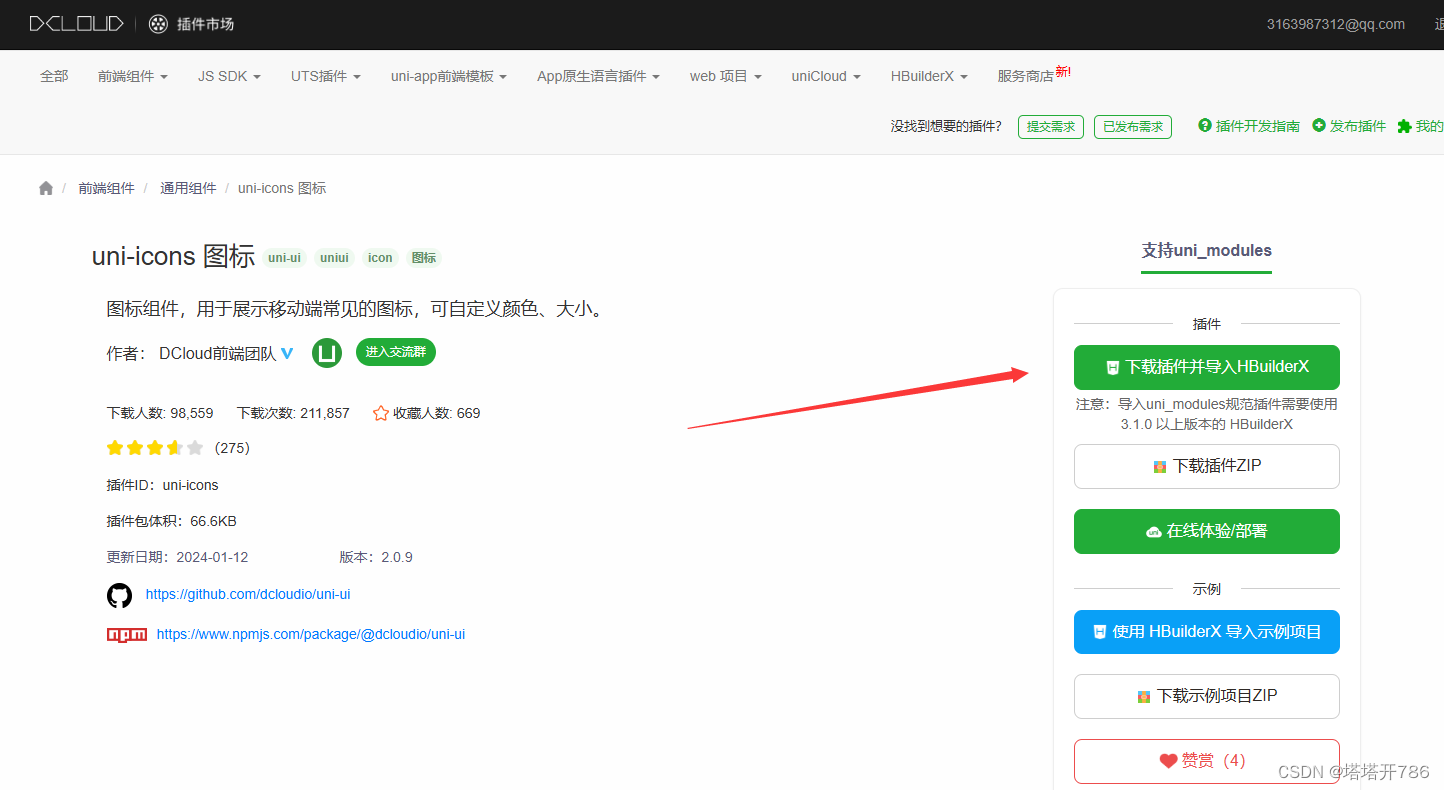
Task: Select the fifth rating star
Action: click(195, 448)
